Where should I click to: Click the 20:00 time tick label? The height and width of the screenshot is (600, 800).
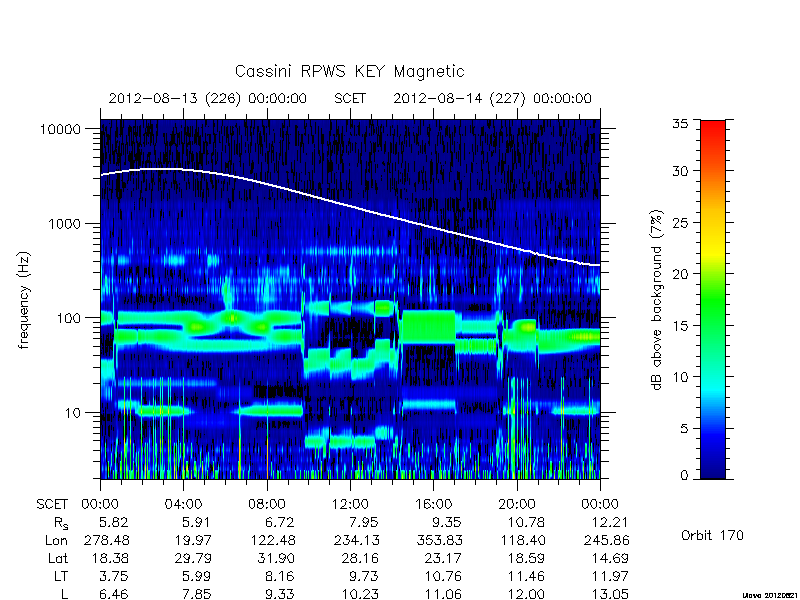[517, 505]
